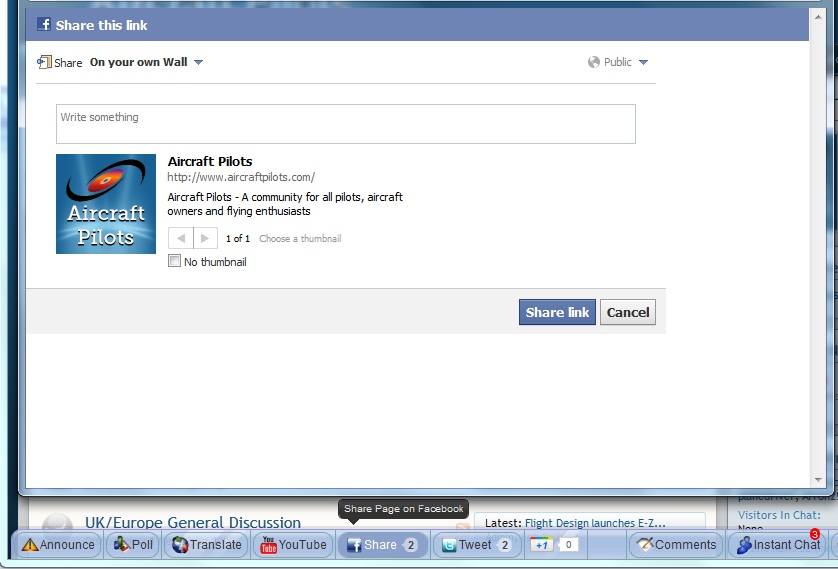This screenshot has height=569, width=838.
Task: Click the Tweet toolbar button
Action: 476,544
